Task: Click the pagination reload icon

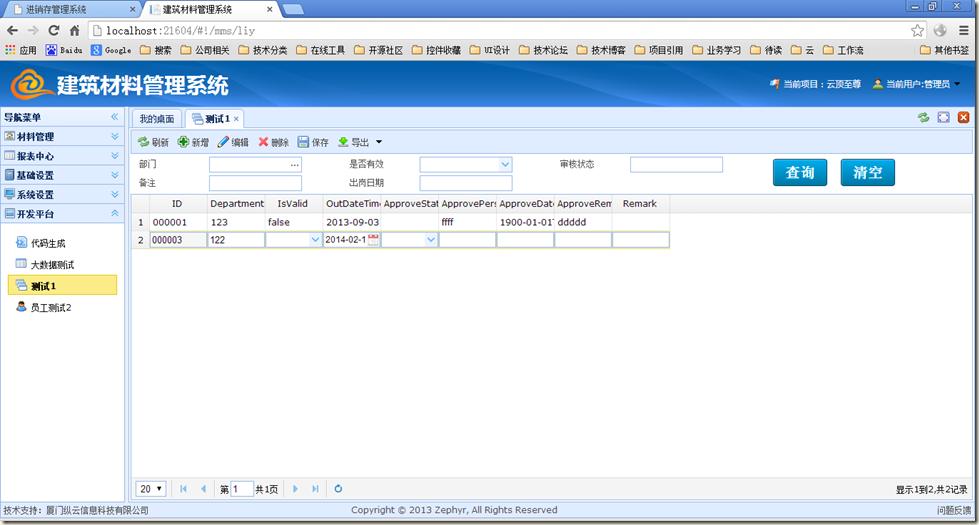Action: click(338, 489)
